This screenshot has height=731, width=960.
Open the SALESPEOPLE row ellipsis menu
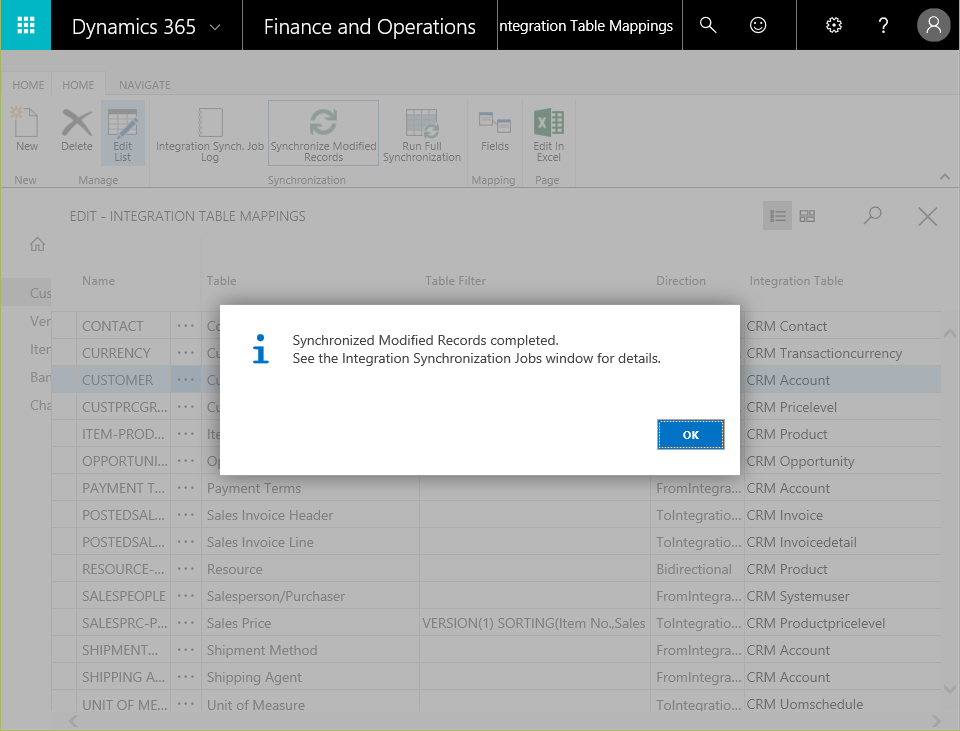click(186, 596)
